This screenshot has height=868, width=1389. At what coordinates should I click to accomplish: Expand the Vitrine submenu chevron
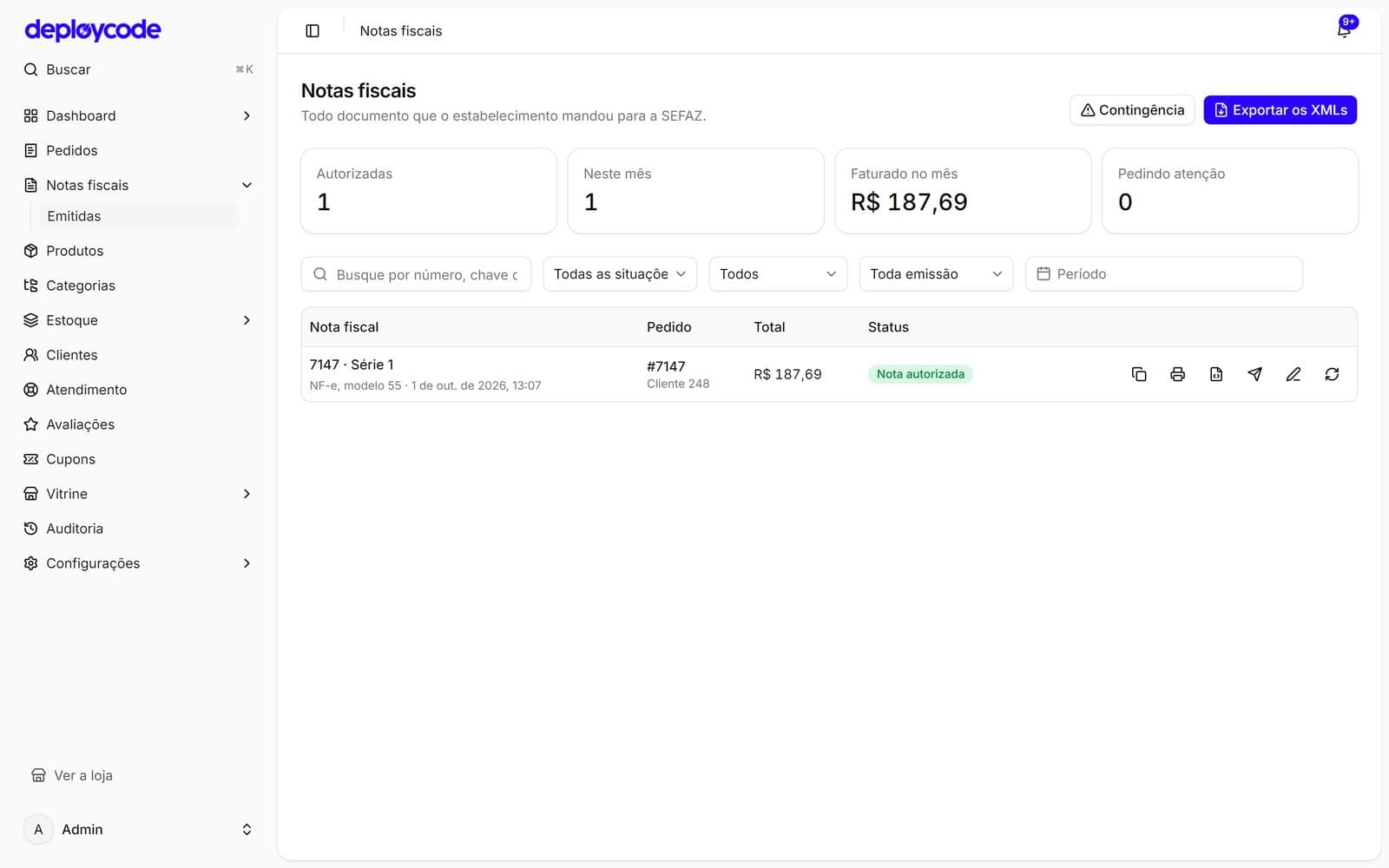(x=247, y=494)
